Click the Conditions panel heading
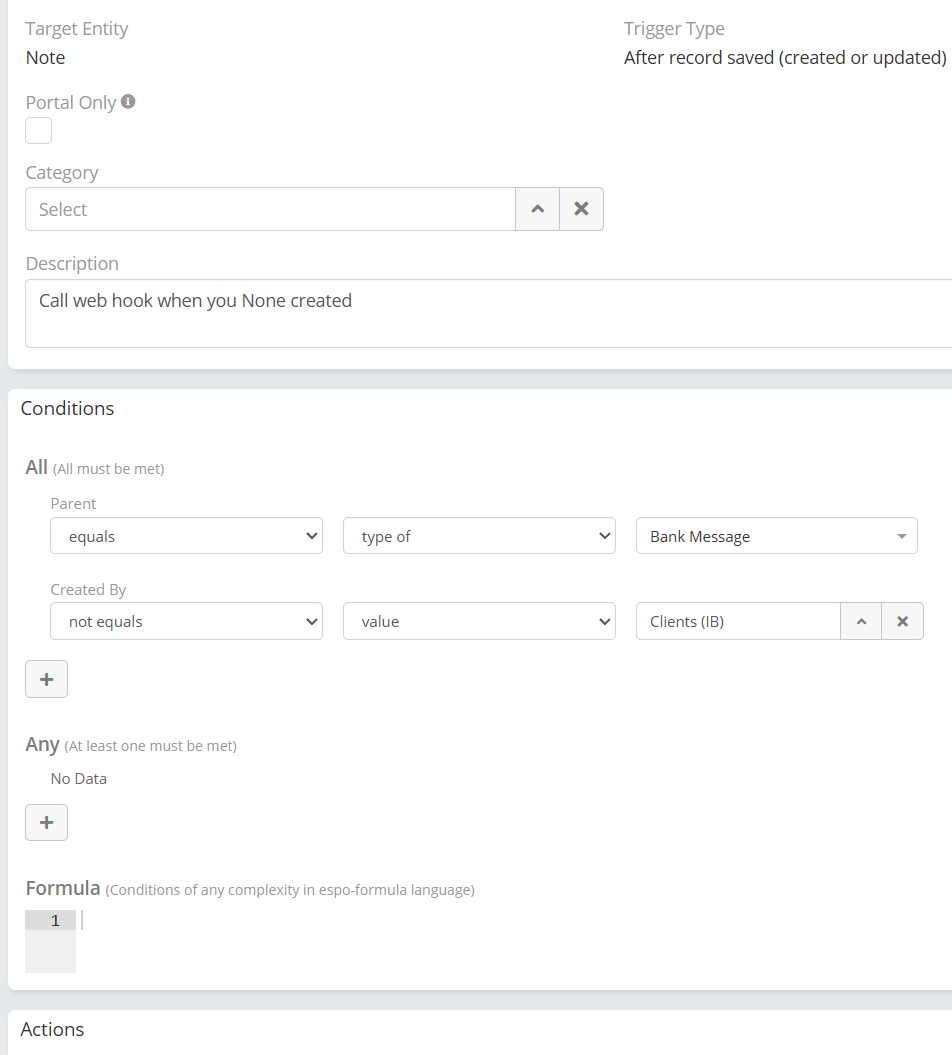 tap(68, 408)
